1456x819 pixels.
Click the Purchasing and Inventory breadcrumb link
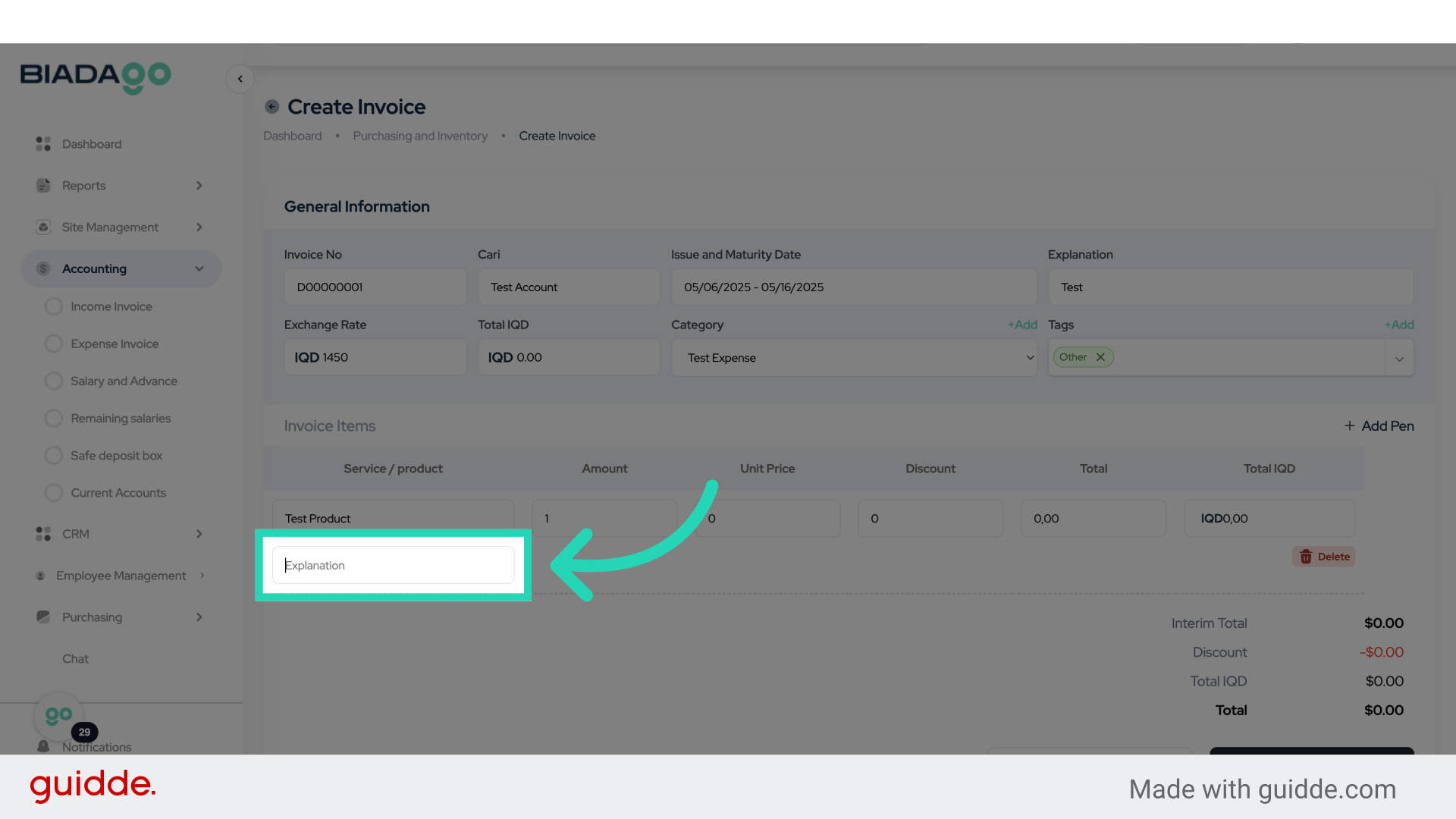pos(420,136)
